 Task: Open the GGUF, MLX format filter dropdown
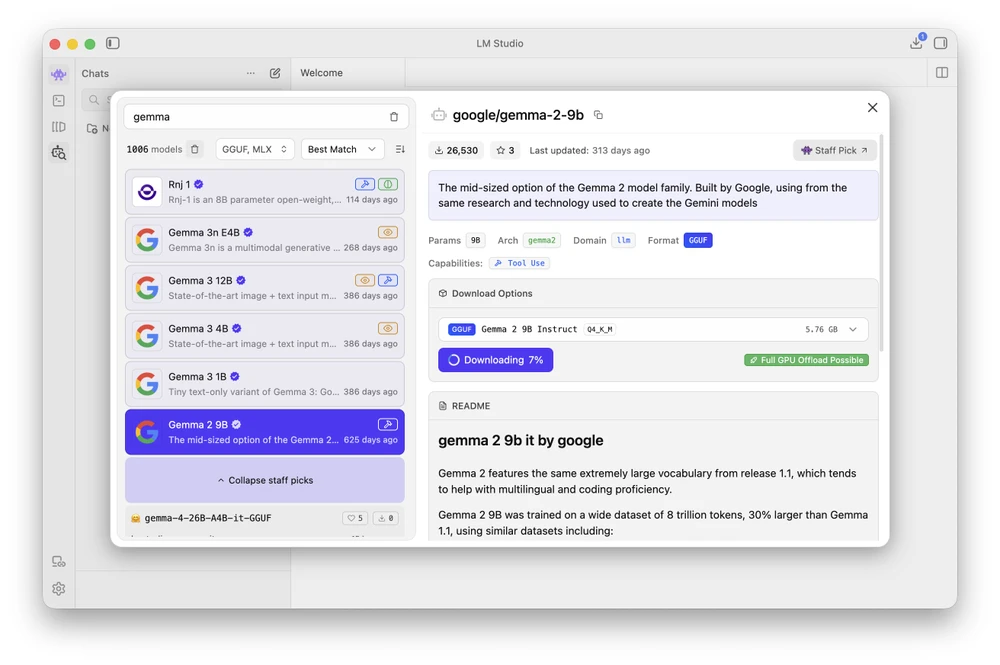255,149
